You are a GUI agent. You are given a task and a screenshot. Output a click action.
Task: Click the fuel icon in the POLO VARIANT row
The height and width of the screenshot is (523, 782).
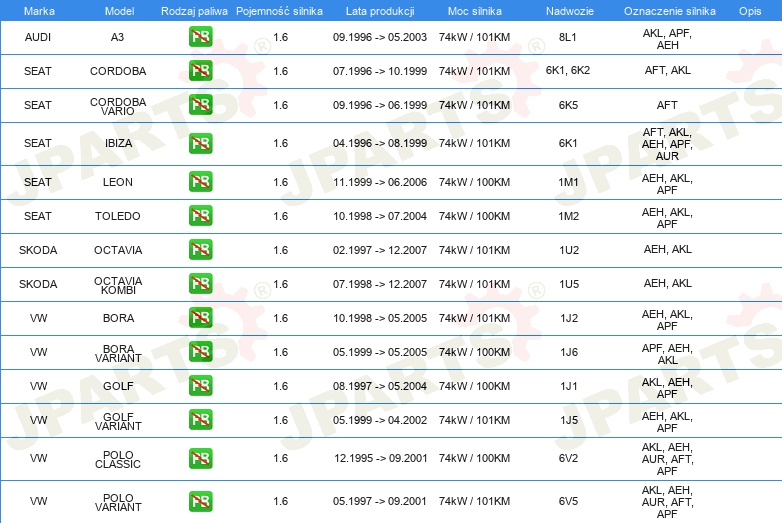click(x=200, y=501)
